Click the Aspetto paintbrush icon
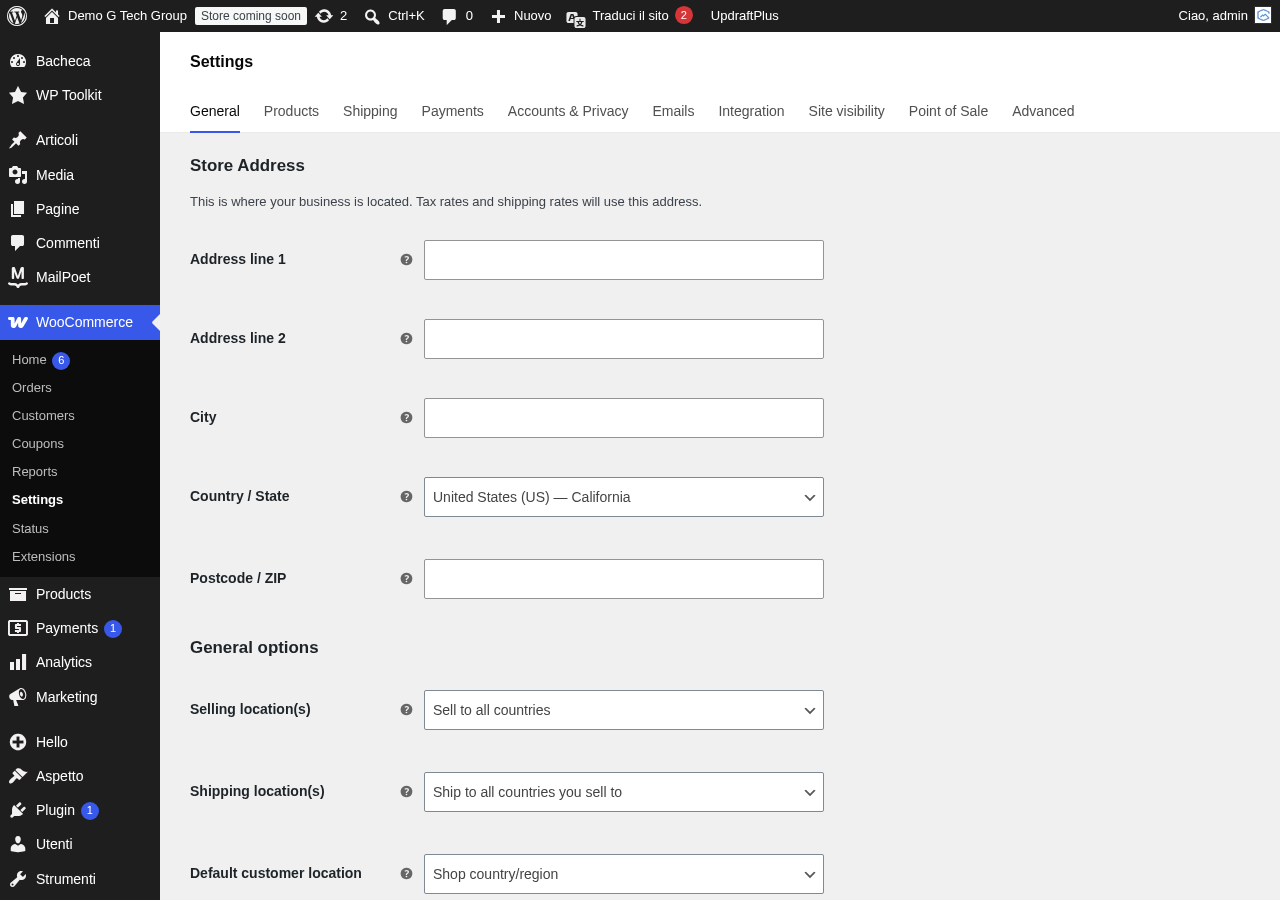The image size is (1280, 900). coord(18,776)
